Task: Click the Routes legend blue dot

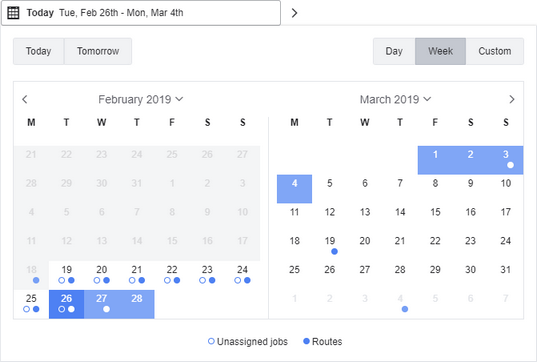Action: (x=307, y=341)
